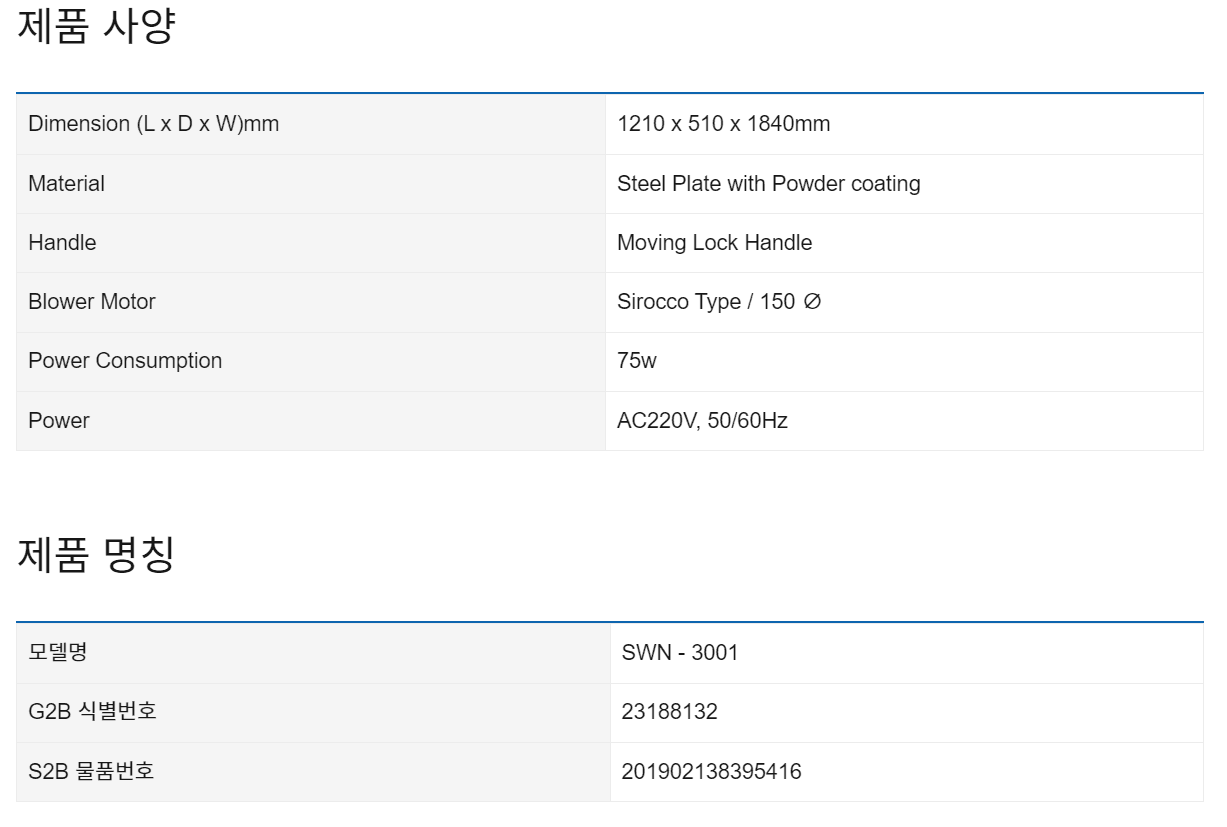Click the 201902138395416 item number
This screenshot has width=1227, height=827.
tap(711, 772)
